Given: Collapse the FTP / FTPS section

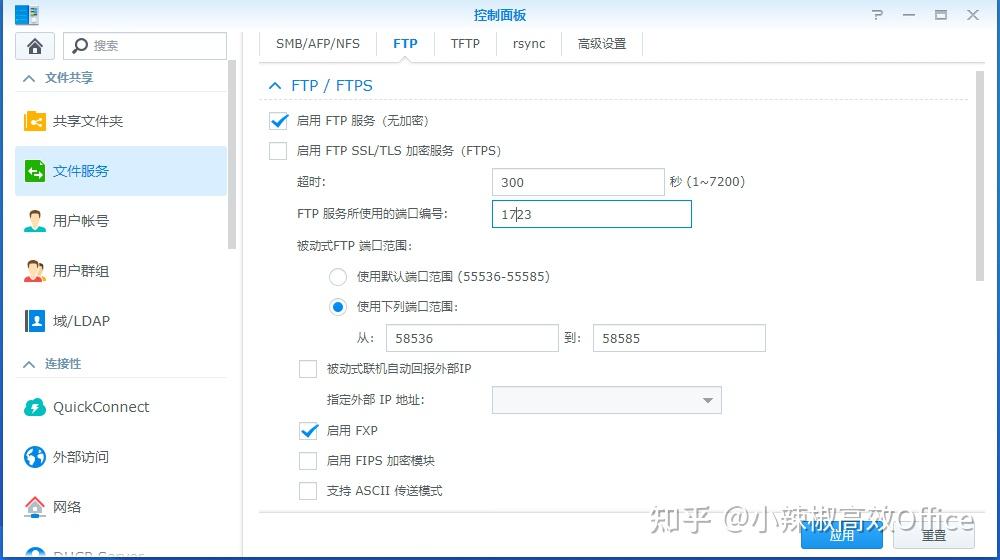Looking at the screenshot, I should coord(275,85).
